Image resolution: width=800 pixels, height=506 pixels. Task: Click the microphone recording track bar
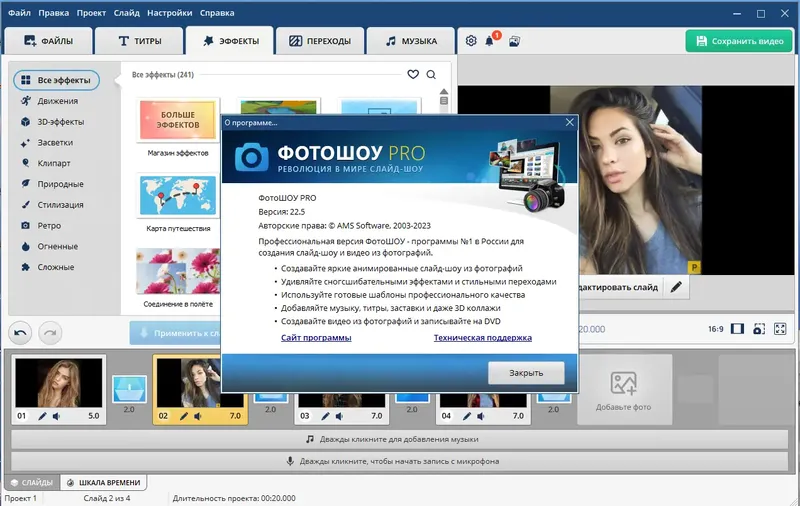(x=399, y=461)
